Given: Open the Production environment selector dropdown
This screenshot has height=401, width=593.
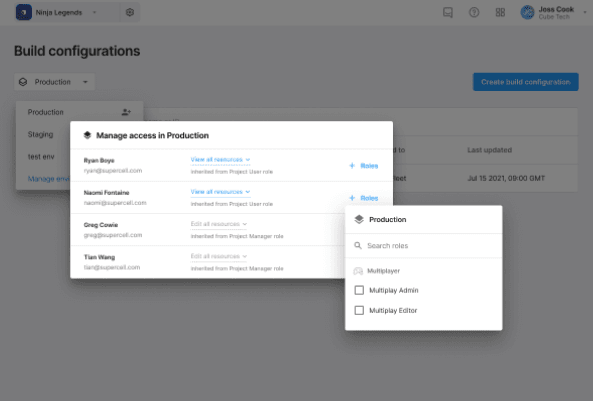Looking at the screenshot, I should [54, 82].
